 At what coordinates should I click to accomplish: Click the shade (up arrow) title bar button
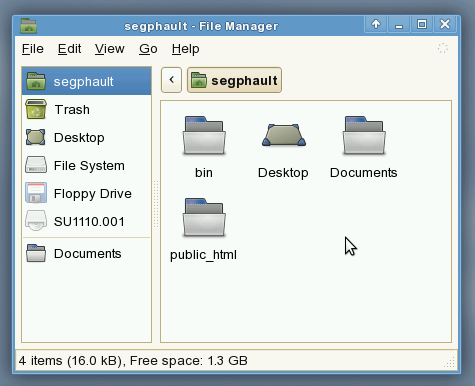[x=376, y=24]
